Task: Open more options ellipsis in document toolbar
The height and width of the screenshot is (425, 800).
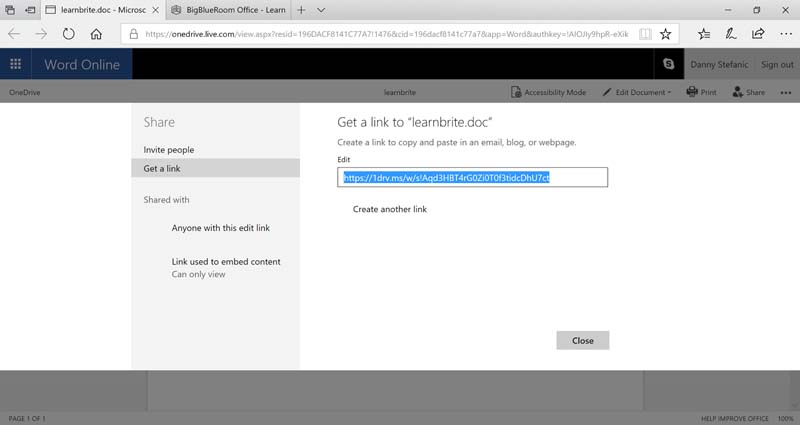Action: click(786, 92)
